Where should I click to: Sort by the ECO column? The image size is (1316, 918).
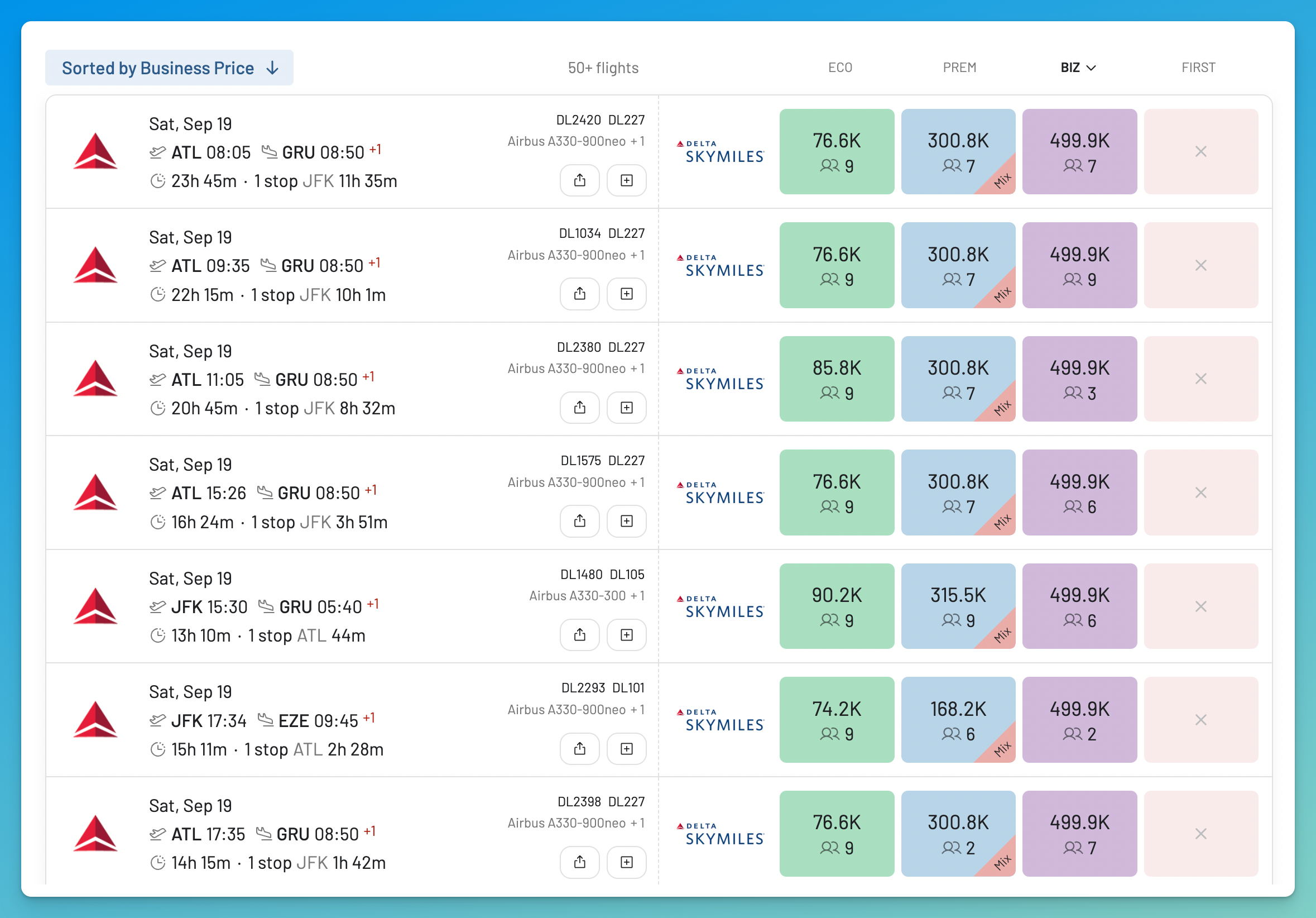[840, 68]
